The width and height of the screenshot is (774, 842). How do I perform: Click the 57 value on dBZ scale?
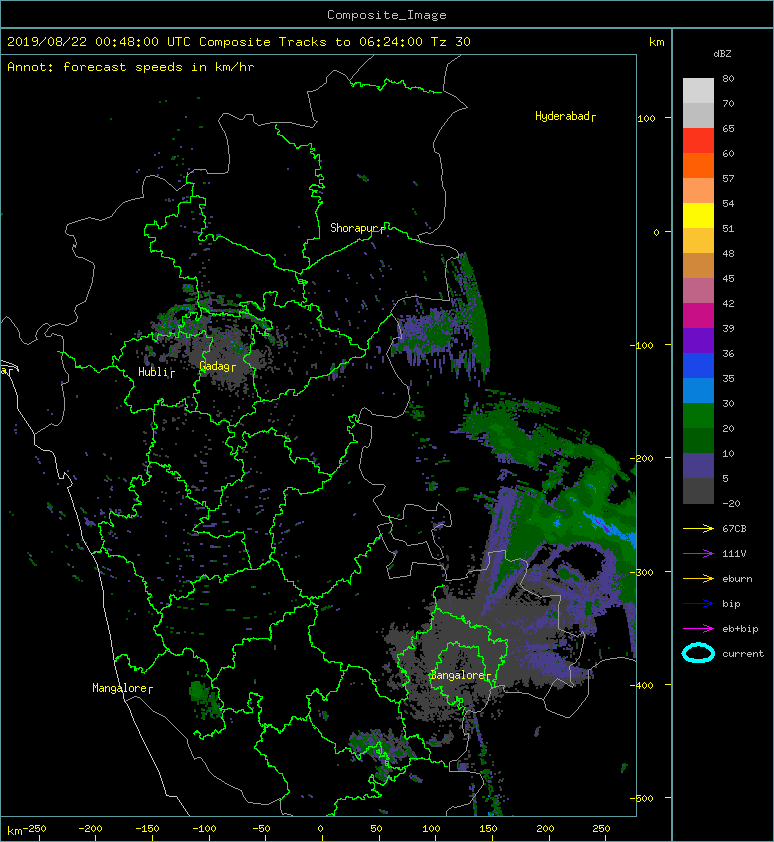pos(728,179)
